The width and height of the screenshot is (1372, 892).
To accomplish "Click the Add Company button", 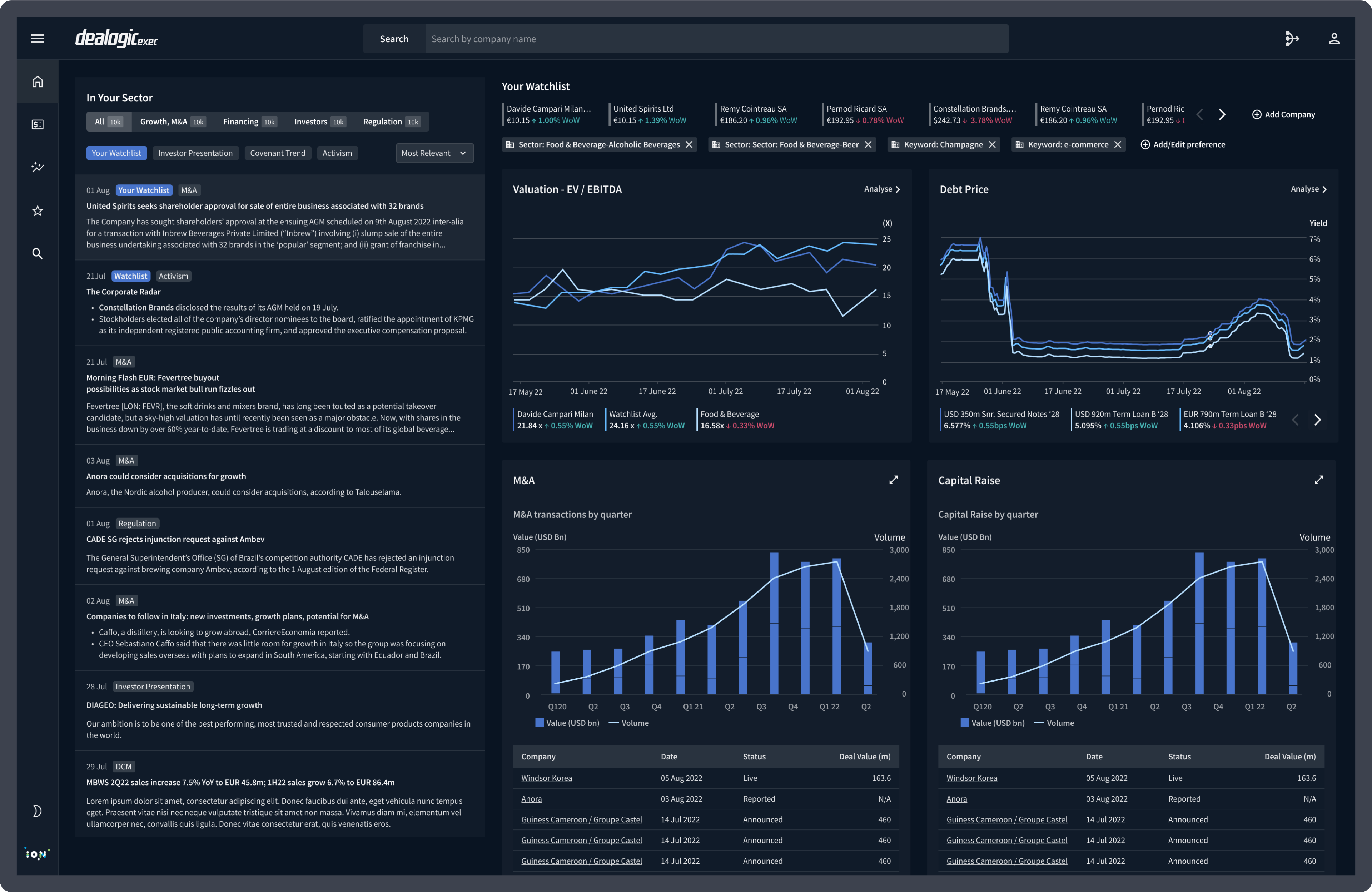I will pos(1283,115).
